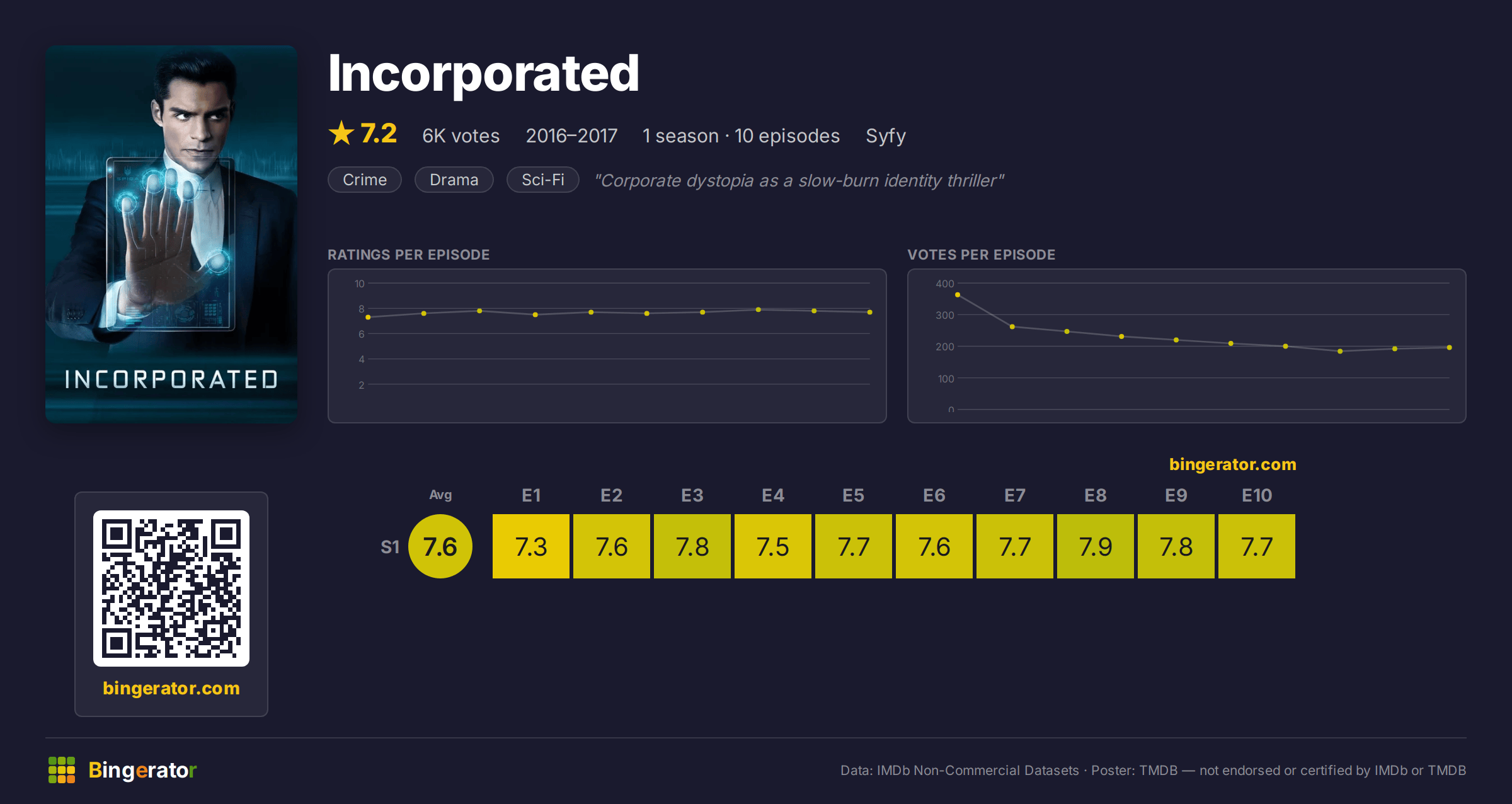
Task: Click the Bingerator wordmark in footer
Action: pos(142,770)
